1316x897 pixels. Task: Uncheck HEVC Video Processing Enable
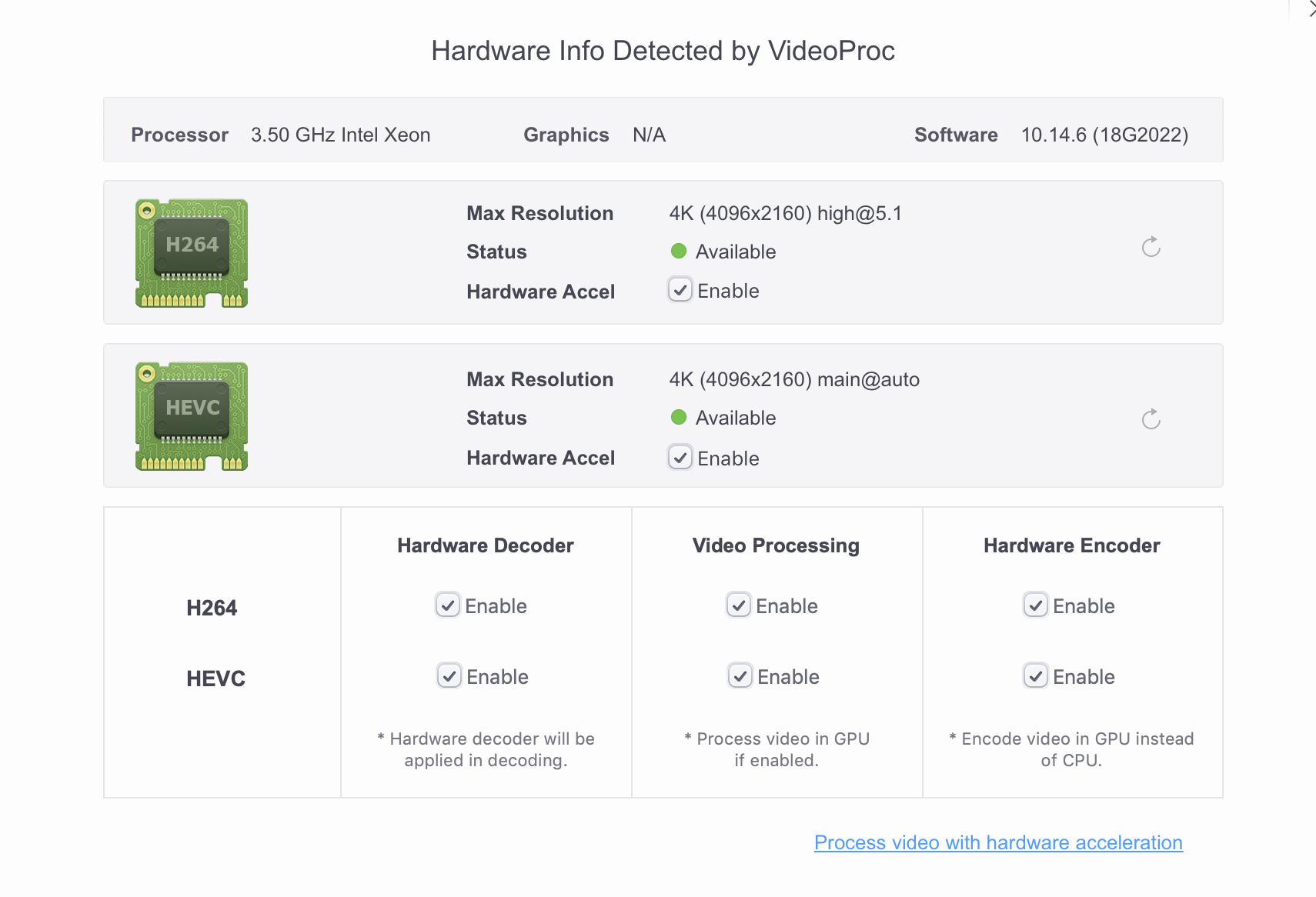tap(740, 676)
